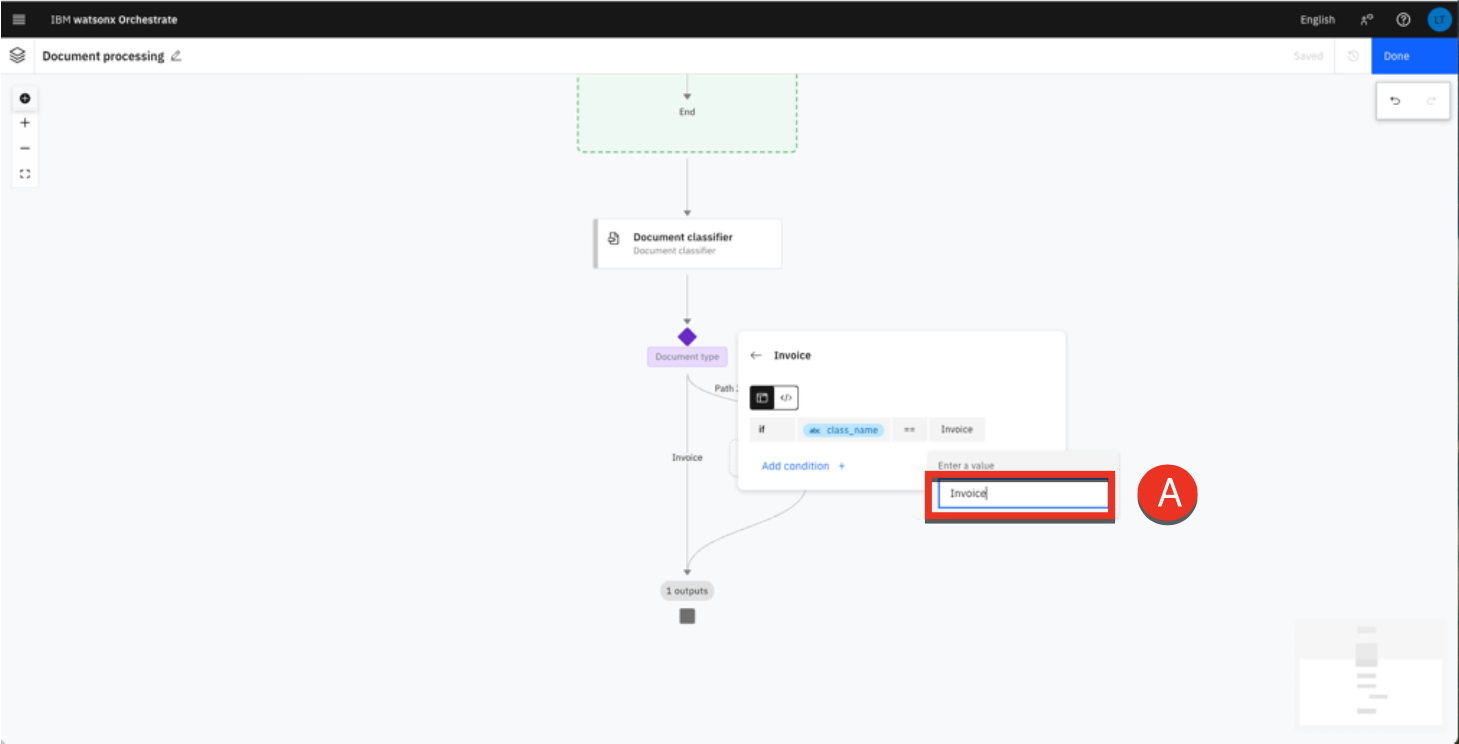
Task: Go back using the Invoice panel arrow
Action: click(756, 355)
